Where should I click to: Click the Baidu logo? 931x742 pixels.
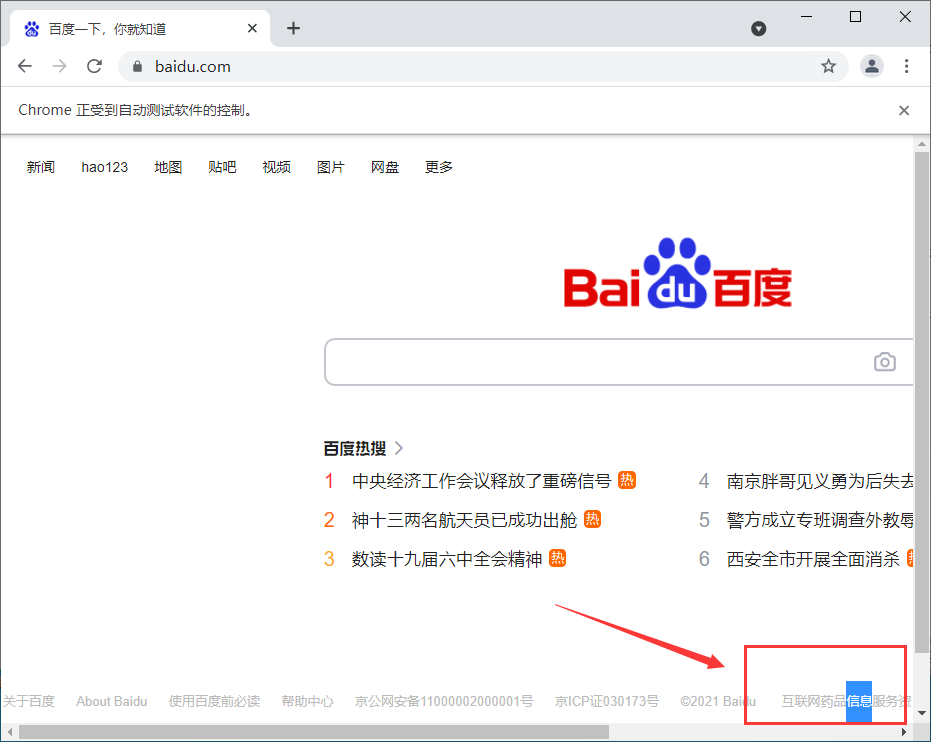pos(677,280)
